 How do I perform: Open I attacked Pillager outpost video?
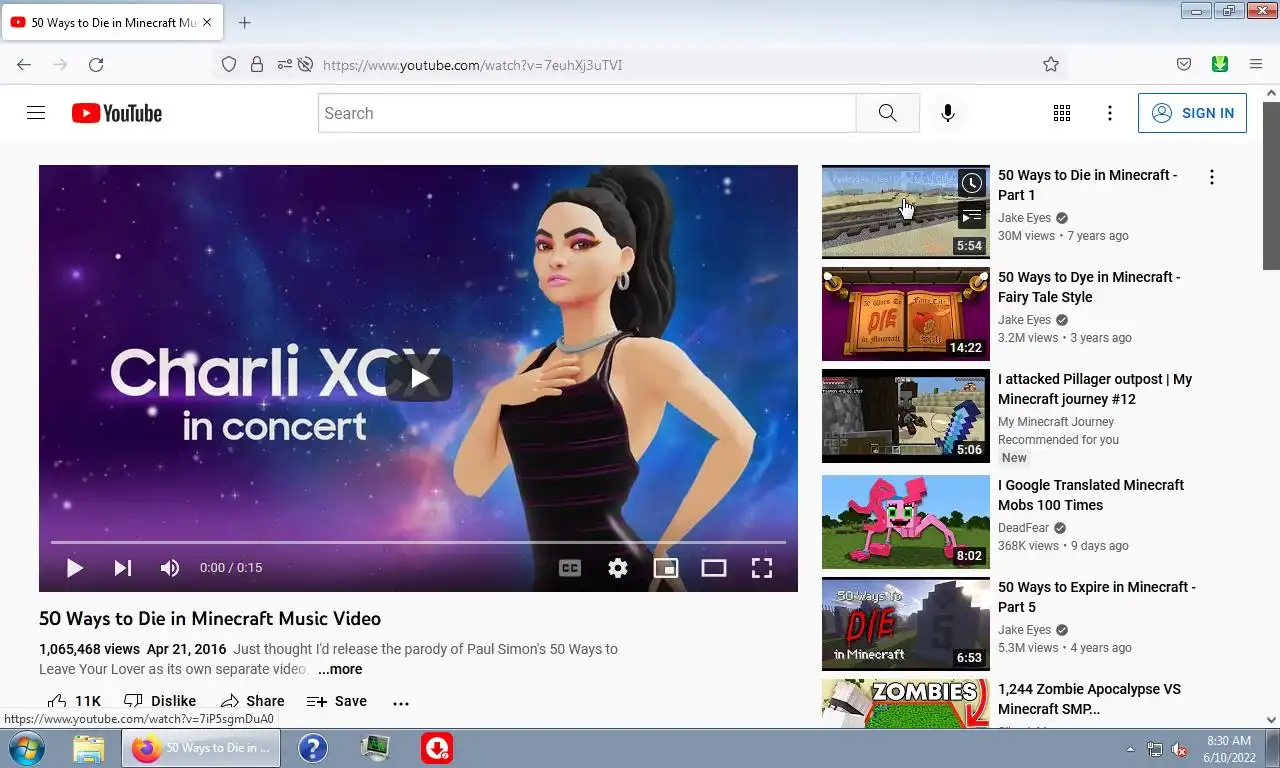[x=1095, y=389]
